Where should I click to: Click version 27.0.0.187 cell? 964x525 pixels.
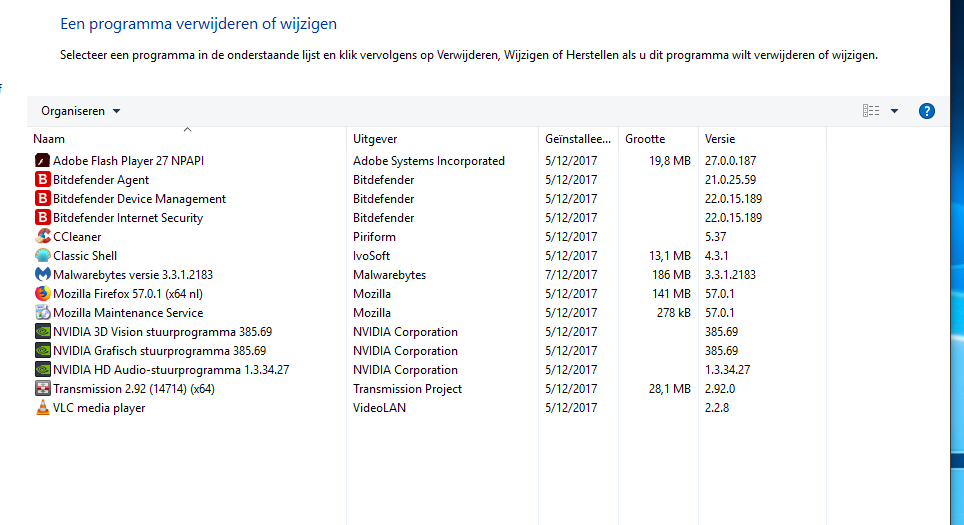pyautogui.click(x=730, y=161)
